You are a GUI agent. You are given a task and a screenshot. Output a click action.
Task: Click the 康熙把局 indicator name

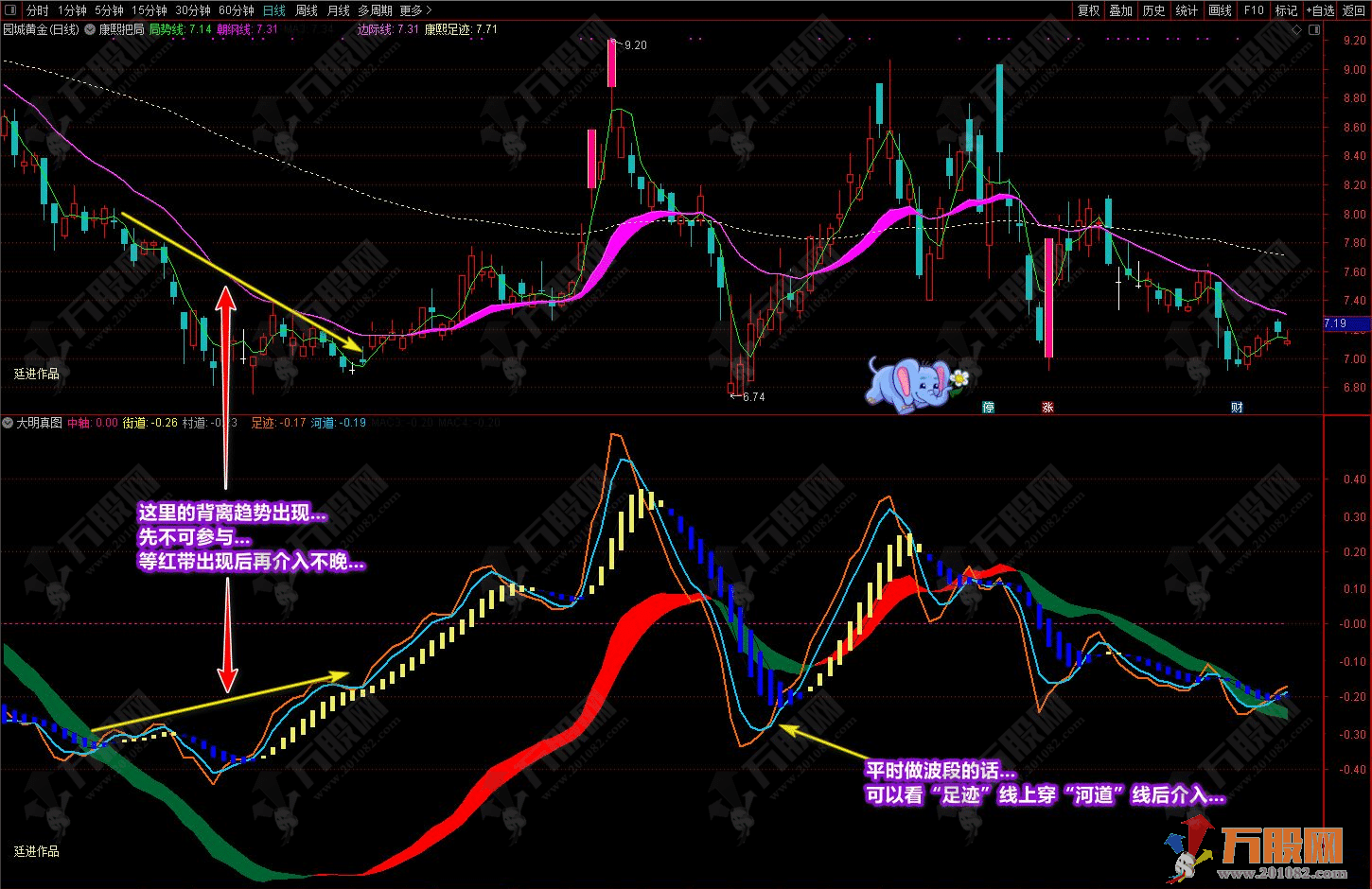[121, 29]
